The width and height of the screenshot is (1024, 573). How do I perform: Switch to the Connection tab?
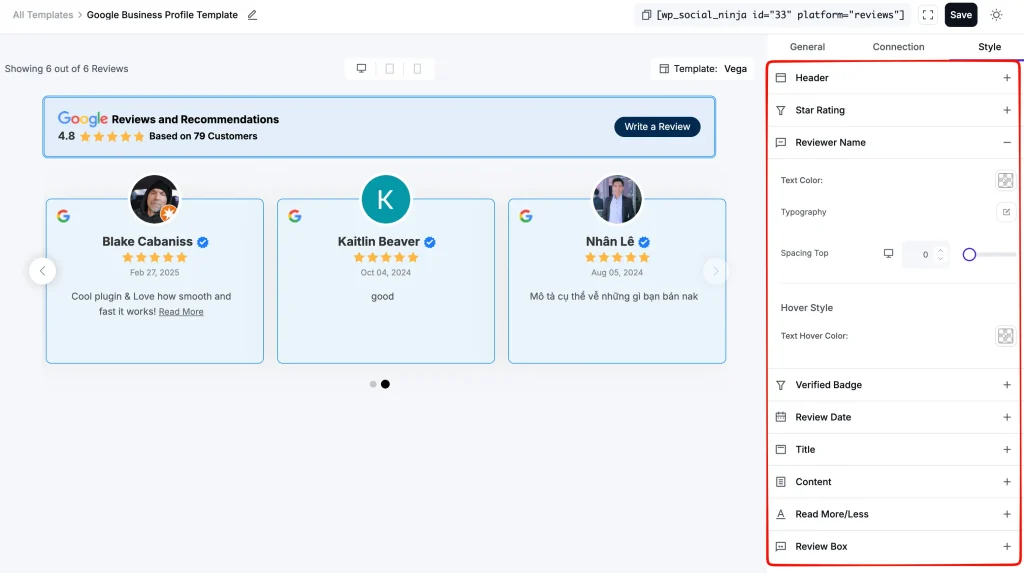tap(898, 47)
